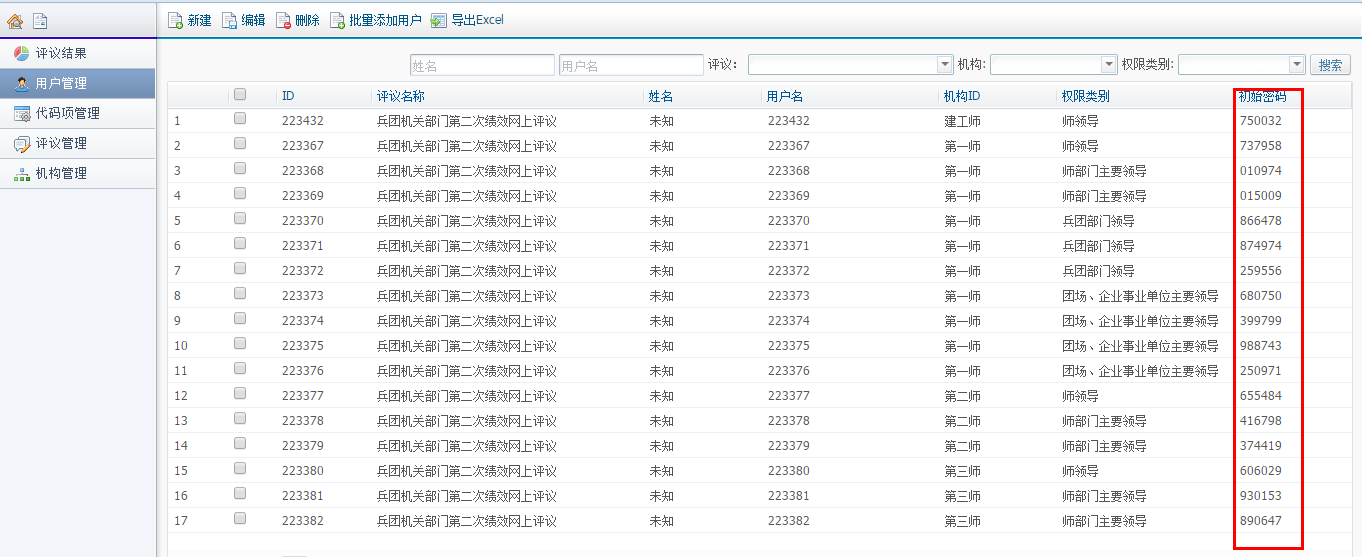
Task: Check the checkbox for row ID 223432
Action: point(240,119)
